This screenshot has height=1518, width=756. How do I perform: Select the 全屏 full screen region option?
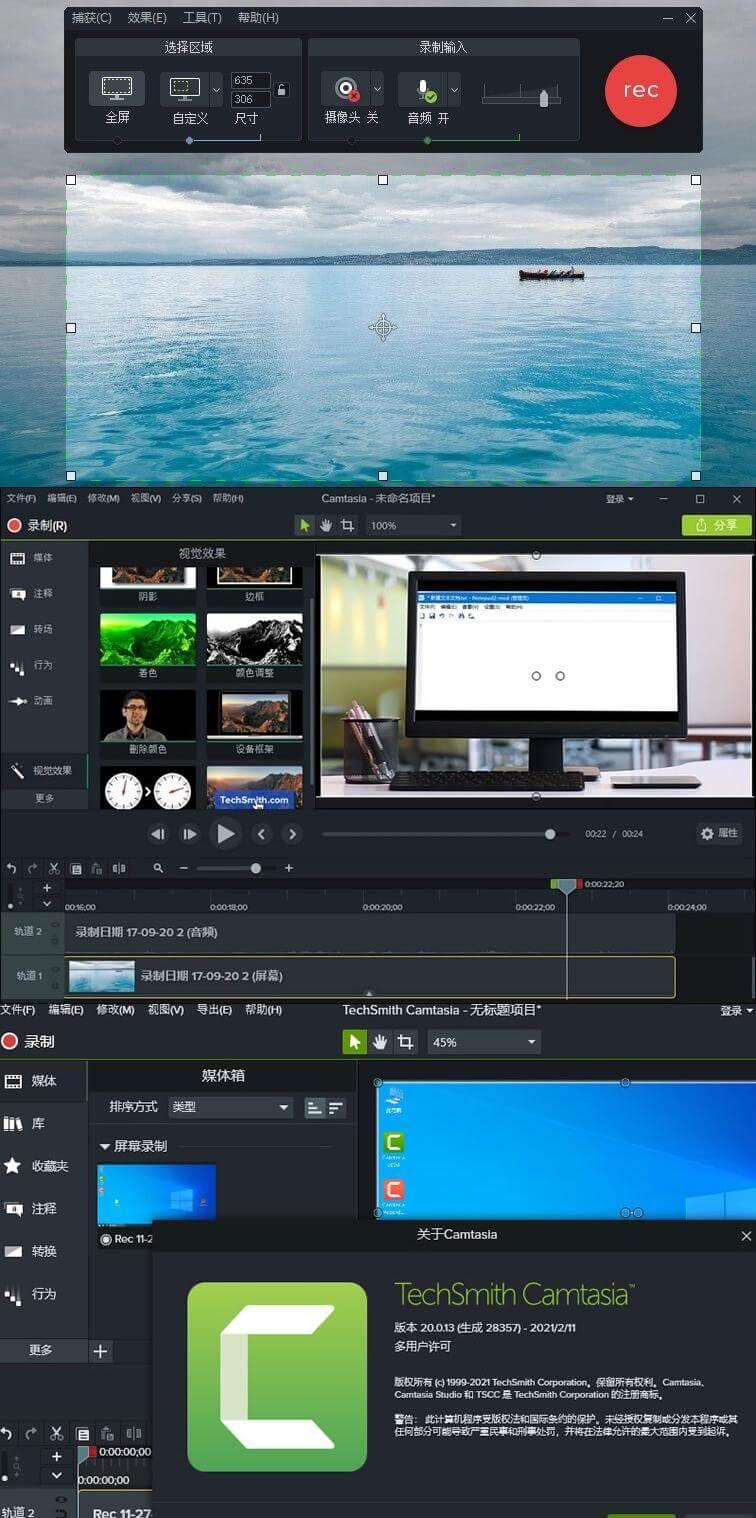coord(117,89)
